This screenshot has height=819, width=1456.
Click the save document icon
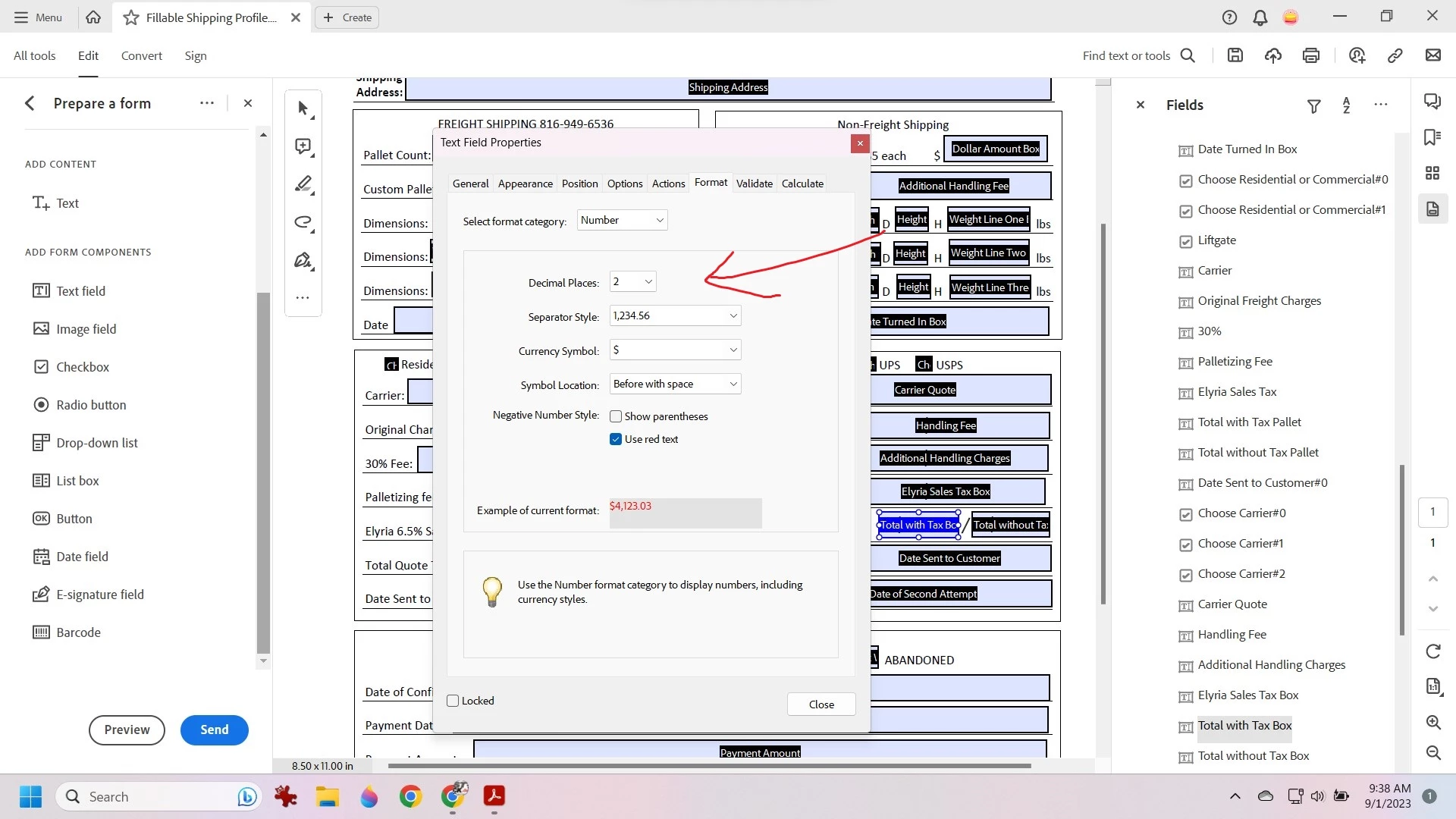(1235, 55)
